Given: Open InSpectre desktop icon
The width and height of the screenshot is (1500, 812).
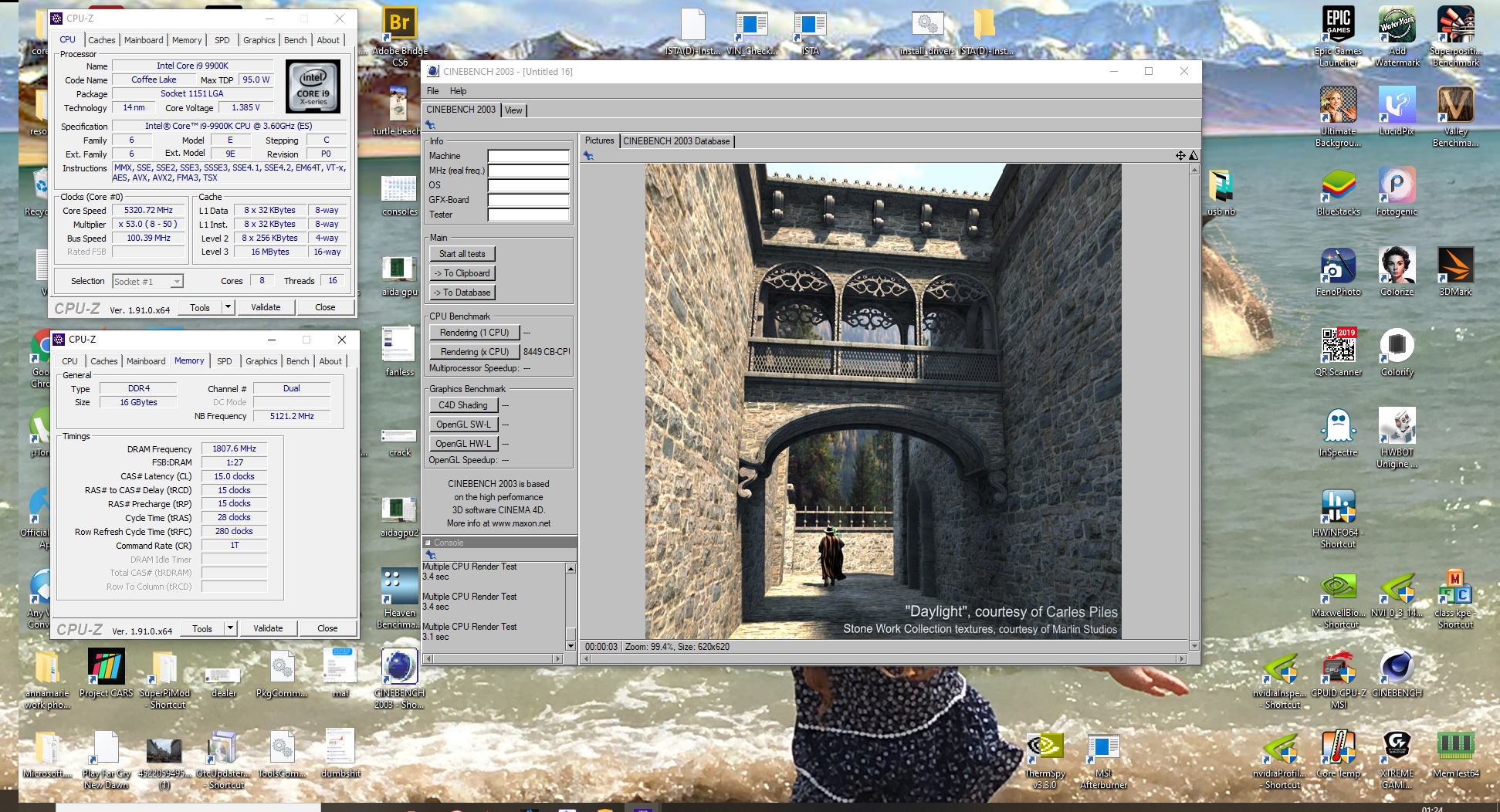Looking at the screenshot, I should point(1338,432).
